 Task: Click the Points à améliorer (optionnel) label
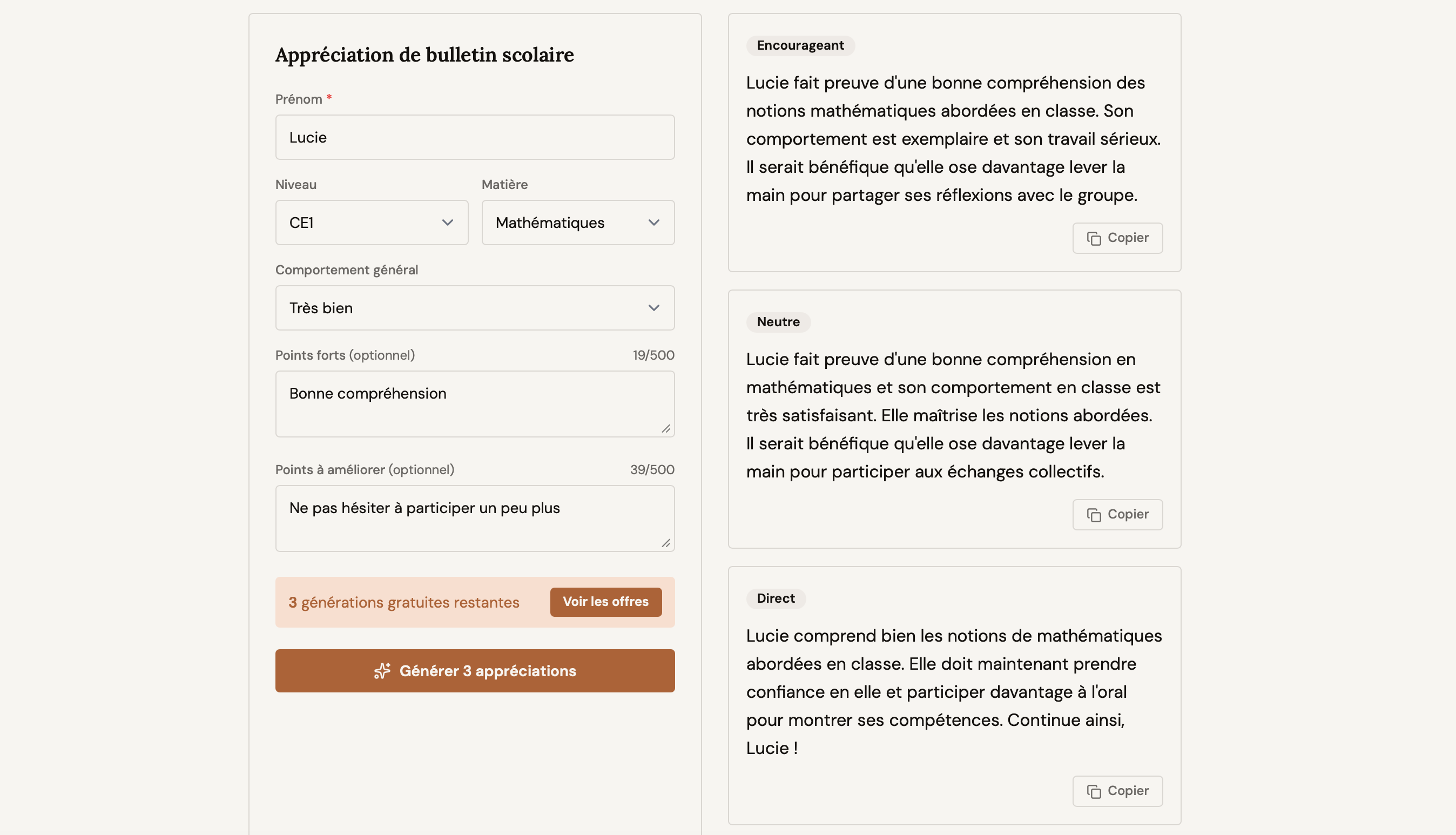pos(365,470)
